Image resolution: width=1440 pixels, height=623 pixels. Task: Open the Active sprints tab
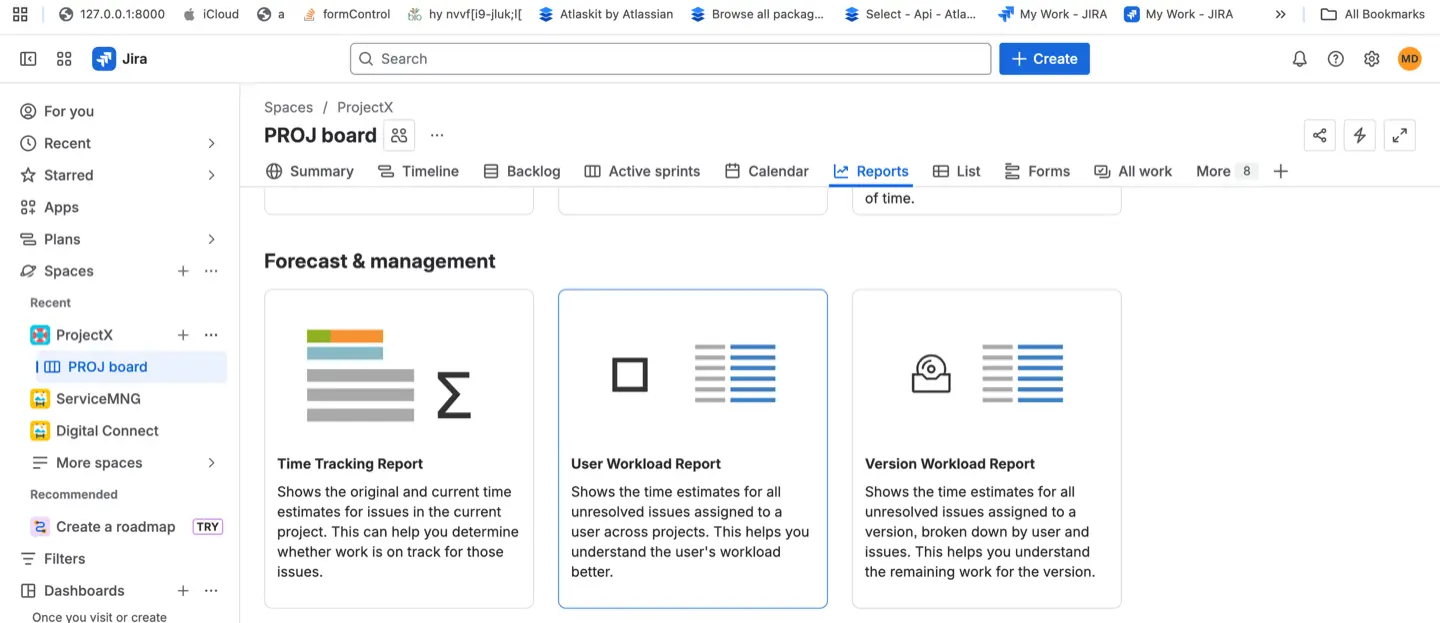pos(642,171)
